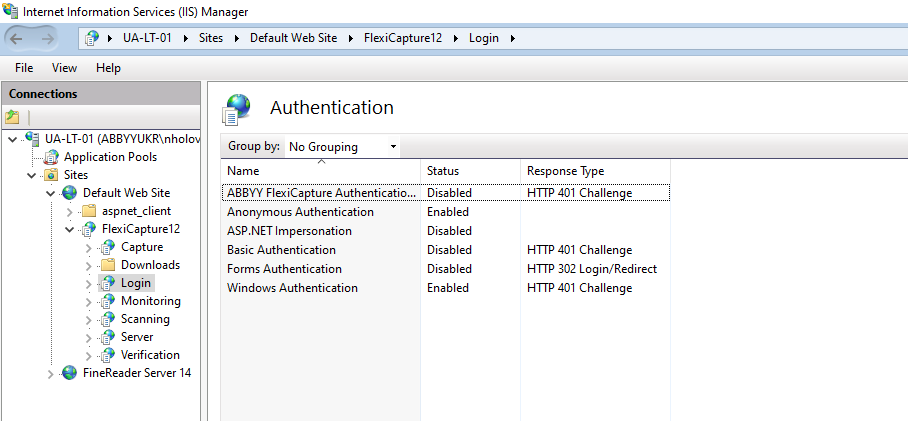
Task: Open the Group by No Grouping dropdown
Action: click(x=342, y=147)
